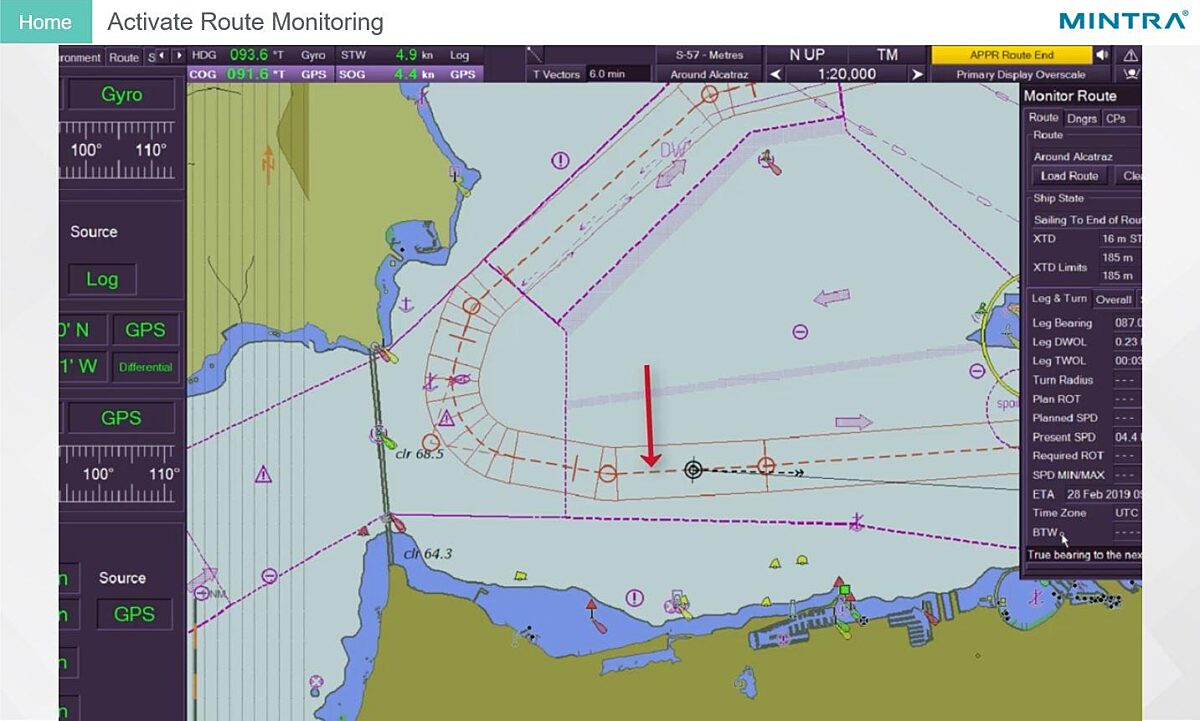
Task: Open the alerts warning triangle icon
Action: point(1130,55)
